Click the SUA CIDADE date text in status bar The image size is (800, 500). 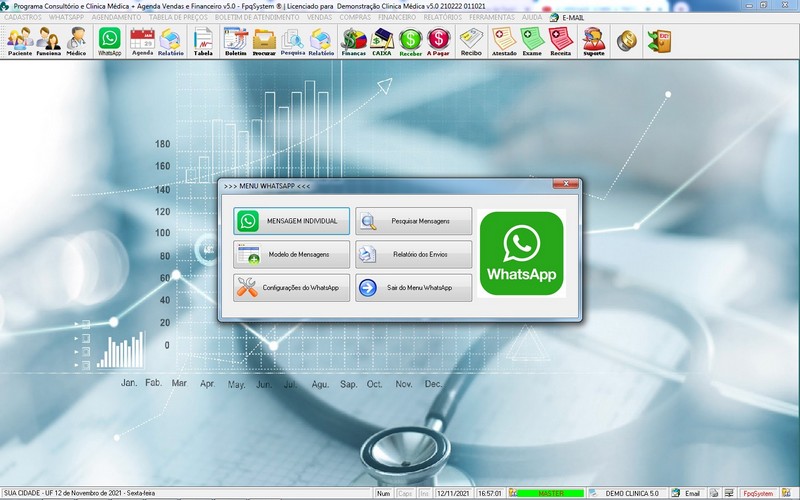click(79, 493)
